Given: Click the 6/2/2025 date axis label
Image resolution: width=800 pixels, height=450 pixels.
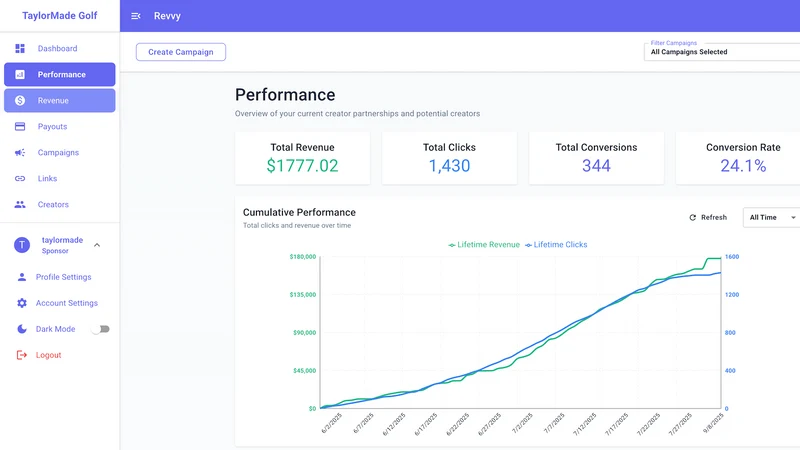Looking at the screenshot, I should 332,423.
